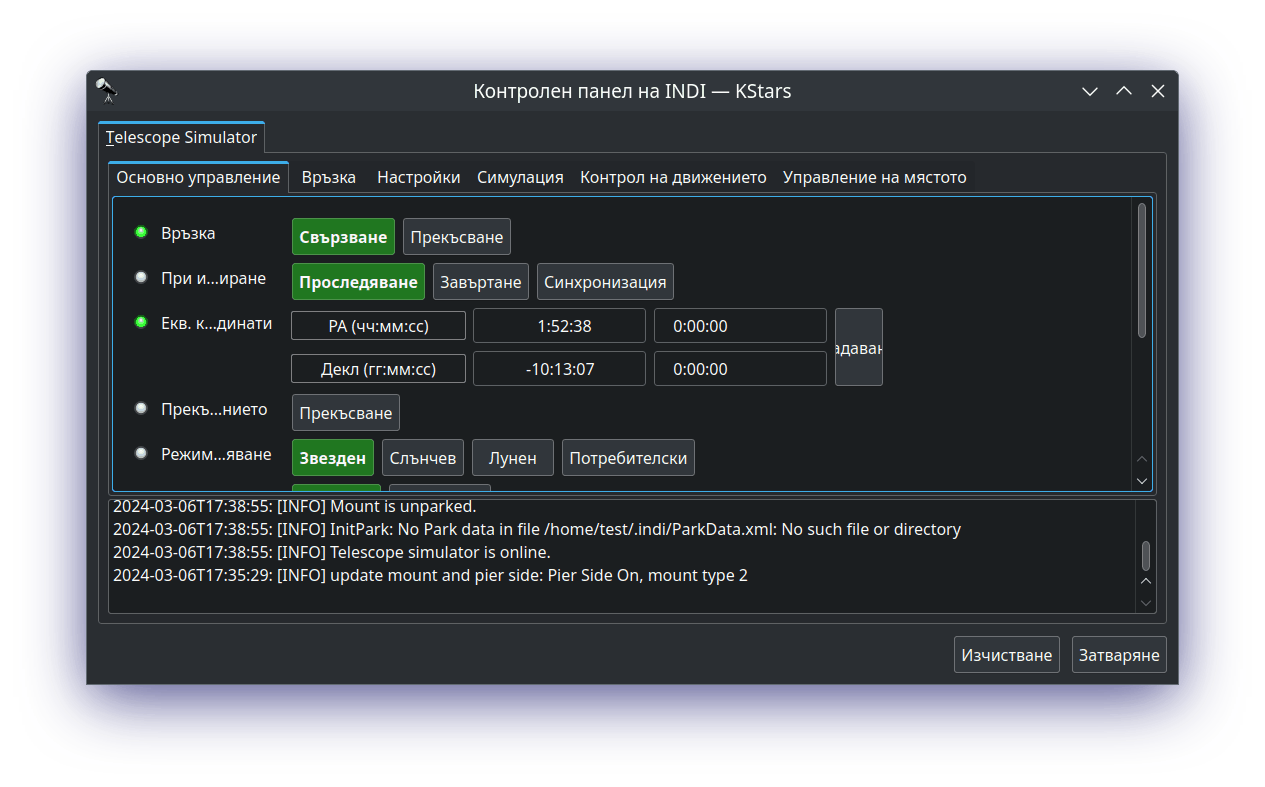The image size is (1265, 787).
Task: Click Изчистване to clear the log
Action: pyautogui.click(x=1006, y=655)
